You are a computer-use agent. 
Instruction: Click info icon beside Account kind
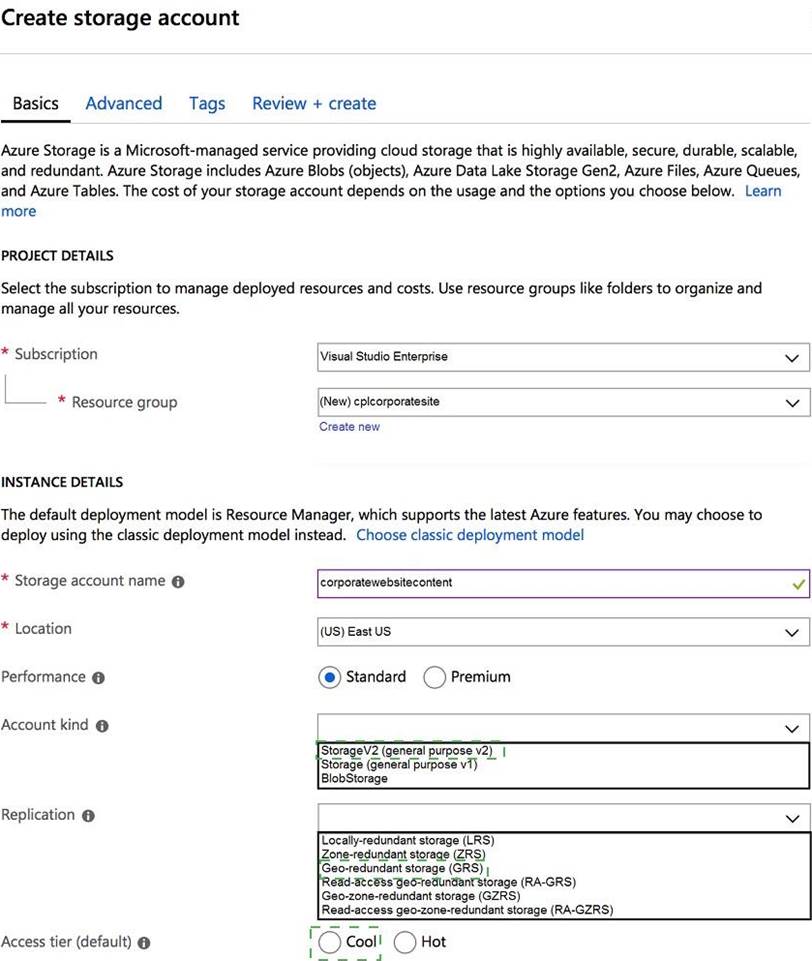coord(102,726)
